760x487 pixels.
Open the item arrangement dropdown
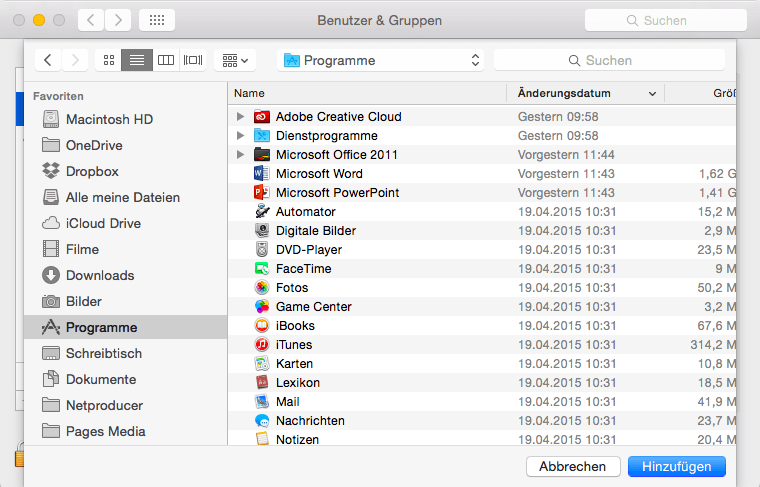(x=235, y=60)
